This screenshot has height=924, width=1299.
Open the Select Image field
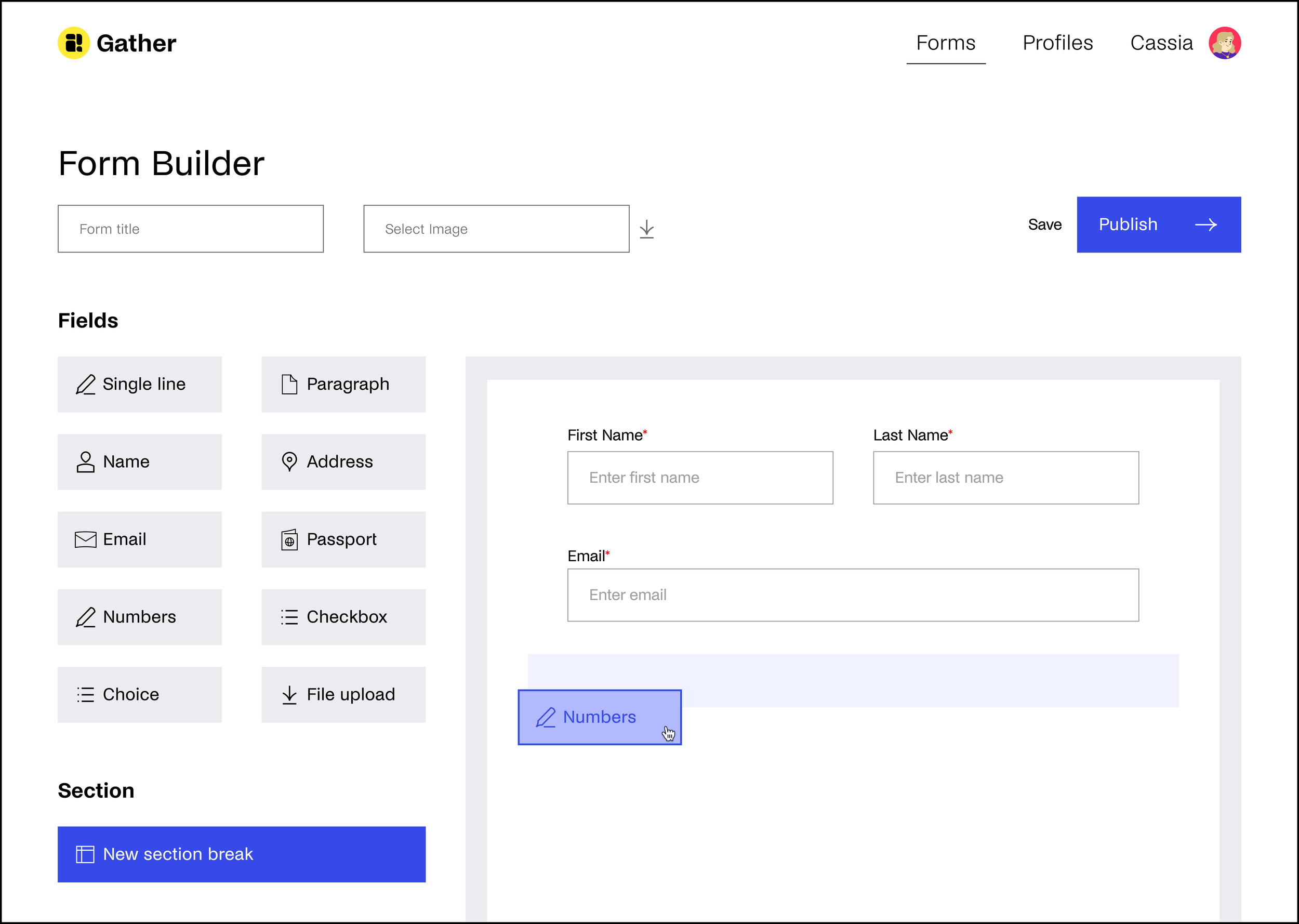point(496,229)
